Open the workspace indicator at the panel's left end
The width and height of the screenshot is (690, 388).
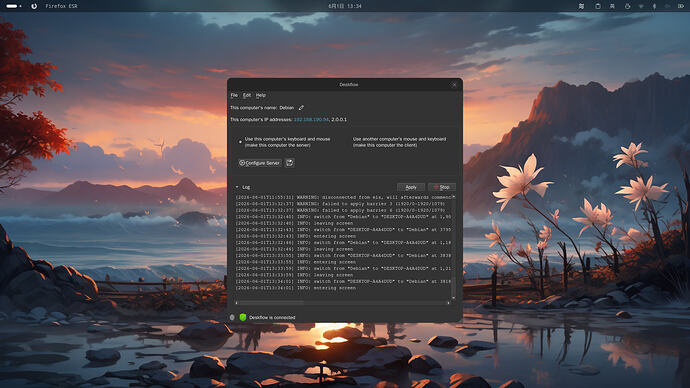(14, 6)
